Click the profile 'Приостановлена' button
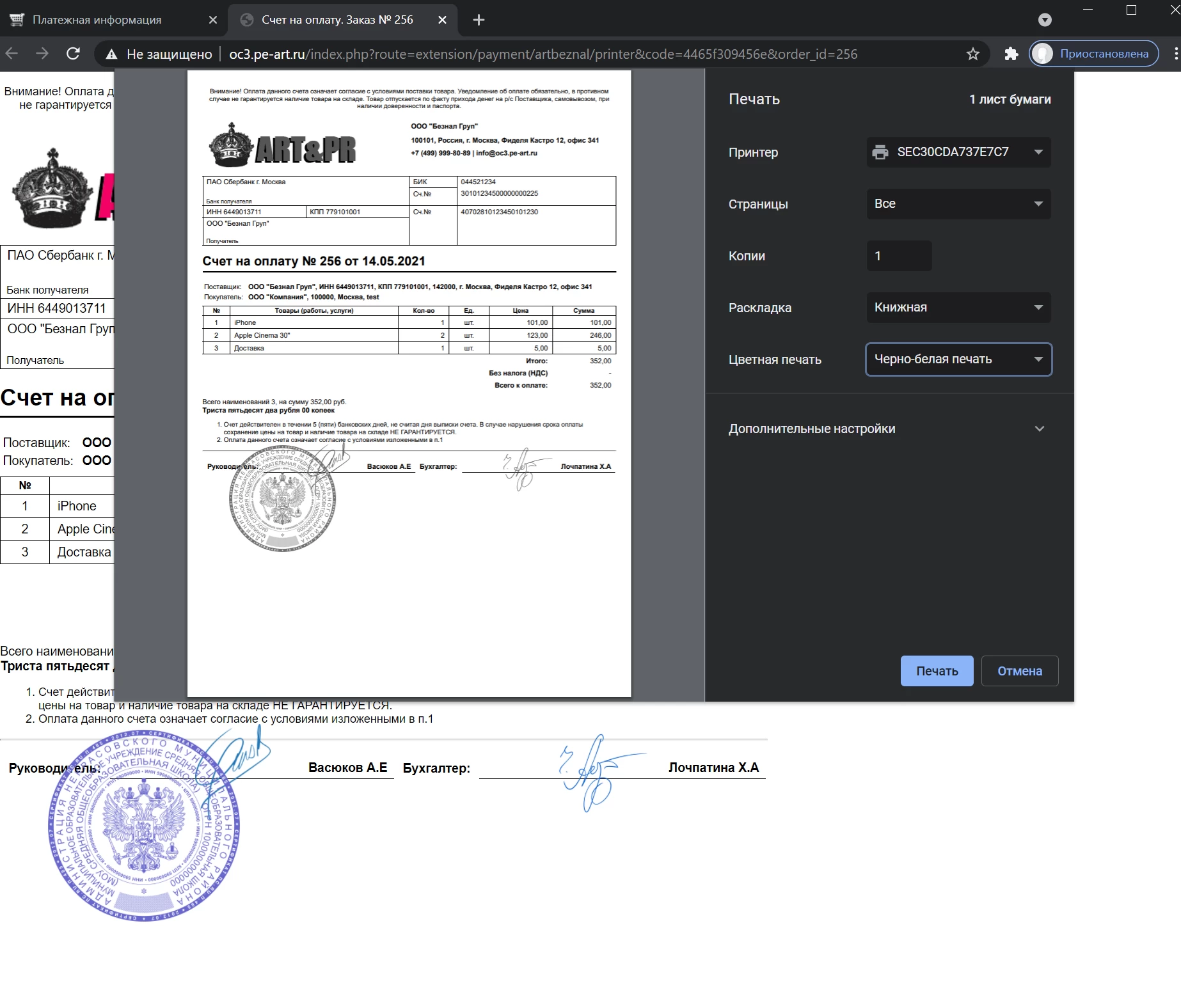Viewport: 1181px width, 1008px height. pyautogui.click(x=1094, y=54)
